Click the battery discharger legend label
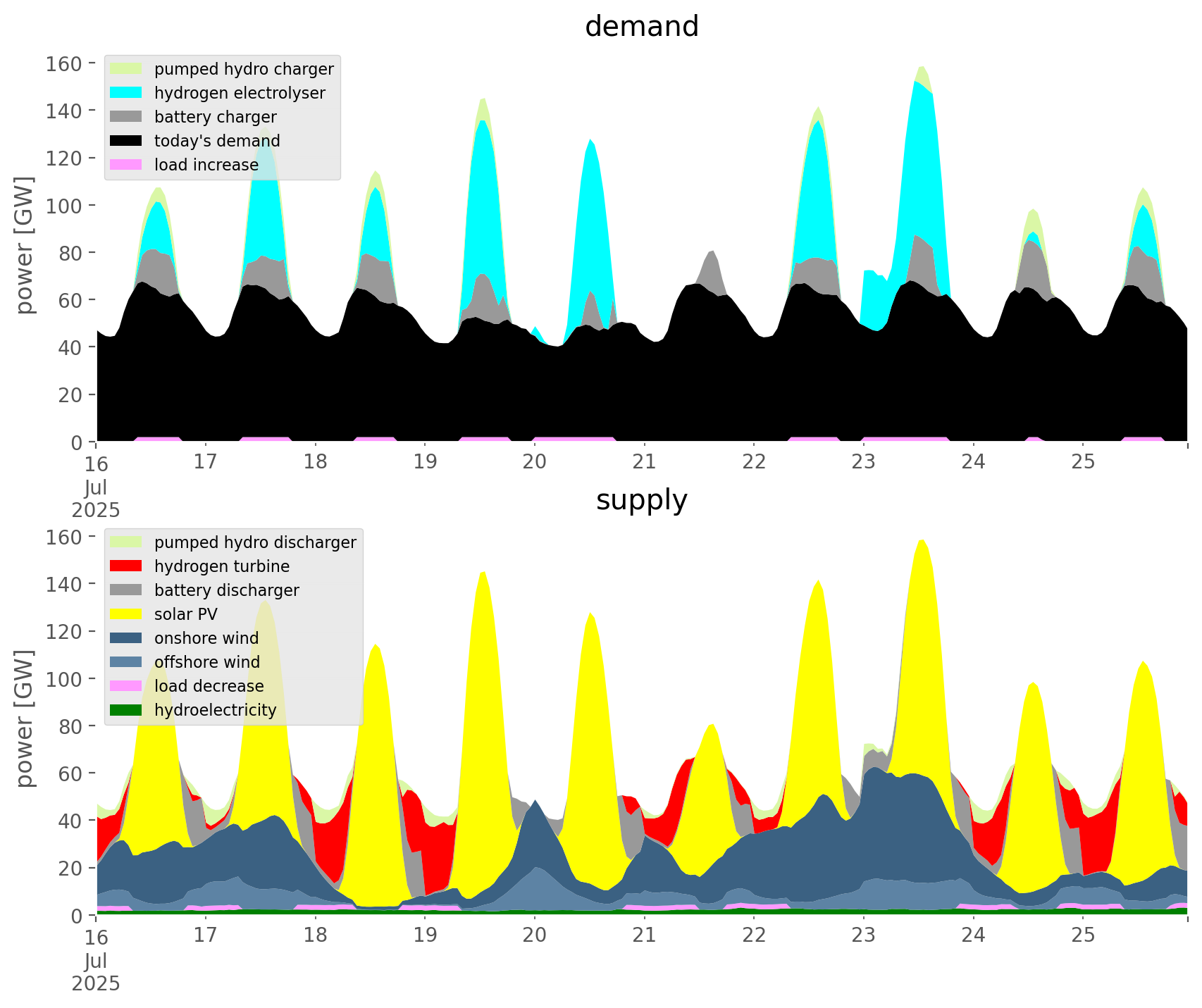The image size is (1202, 1008). pos(226,590)
